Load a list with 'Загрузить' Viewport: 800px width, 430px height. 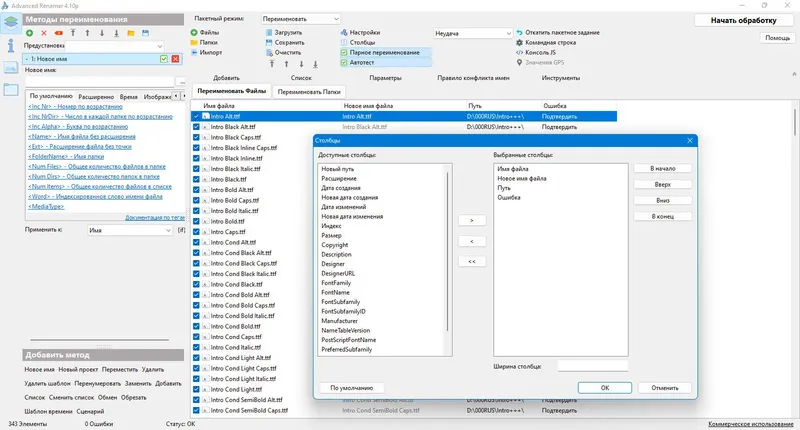[x=284, y=33]
